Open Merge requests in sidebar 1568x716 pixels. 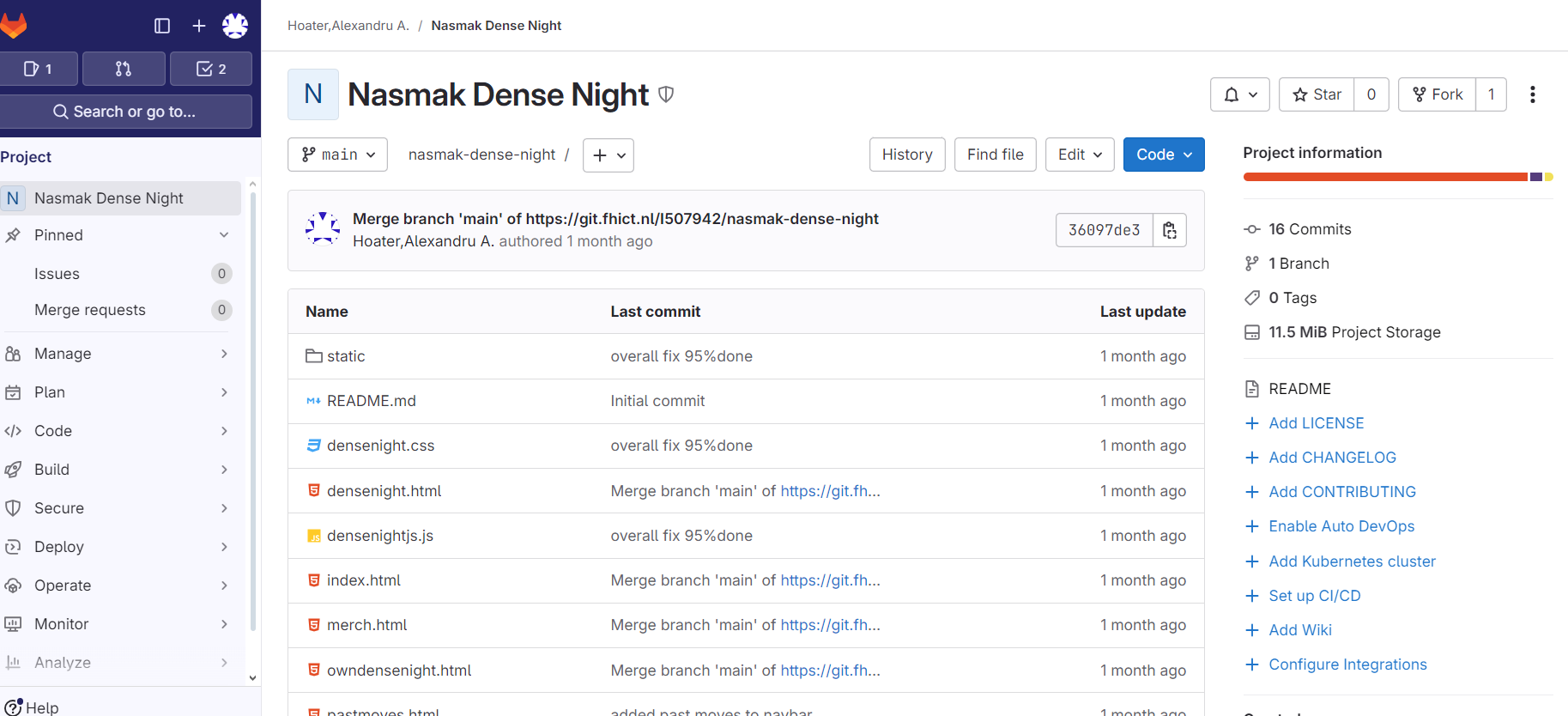pyautogui.click(x=90, y=310)
